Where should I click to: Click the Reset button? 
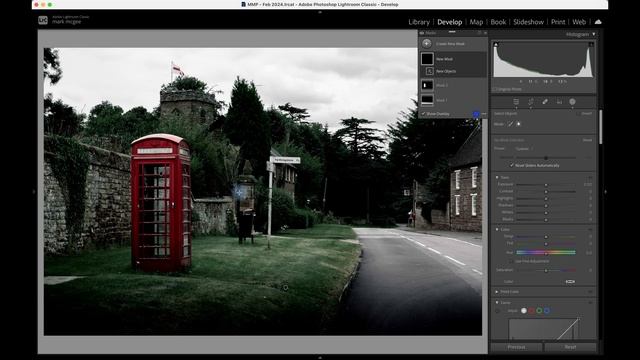pyautogui.click(x=570, y=347)
